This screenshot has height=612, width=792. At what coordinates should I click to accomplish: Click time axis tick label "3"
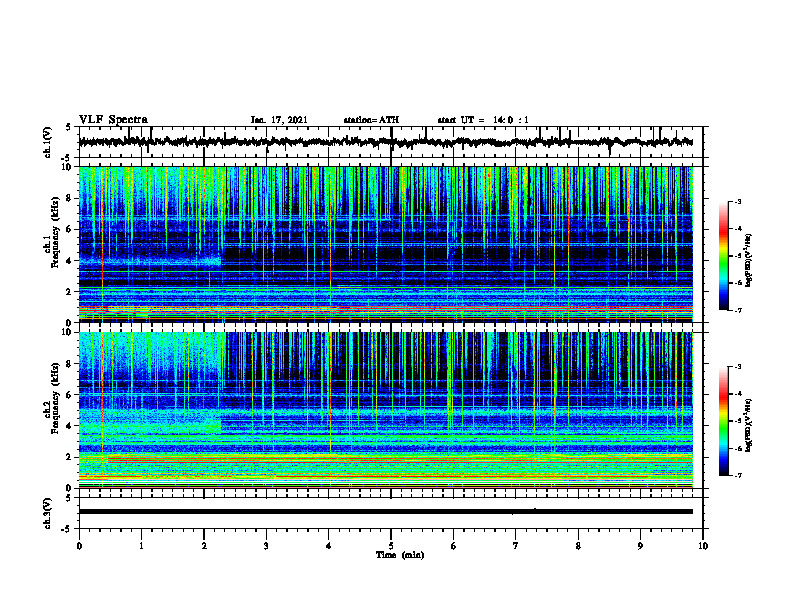(266, 546)
